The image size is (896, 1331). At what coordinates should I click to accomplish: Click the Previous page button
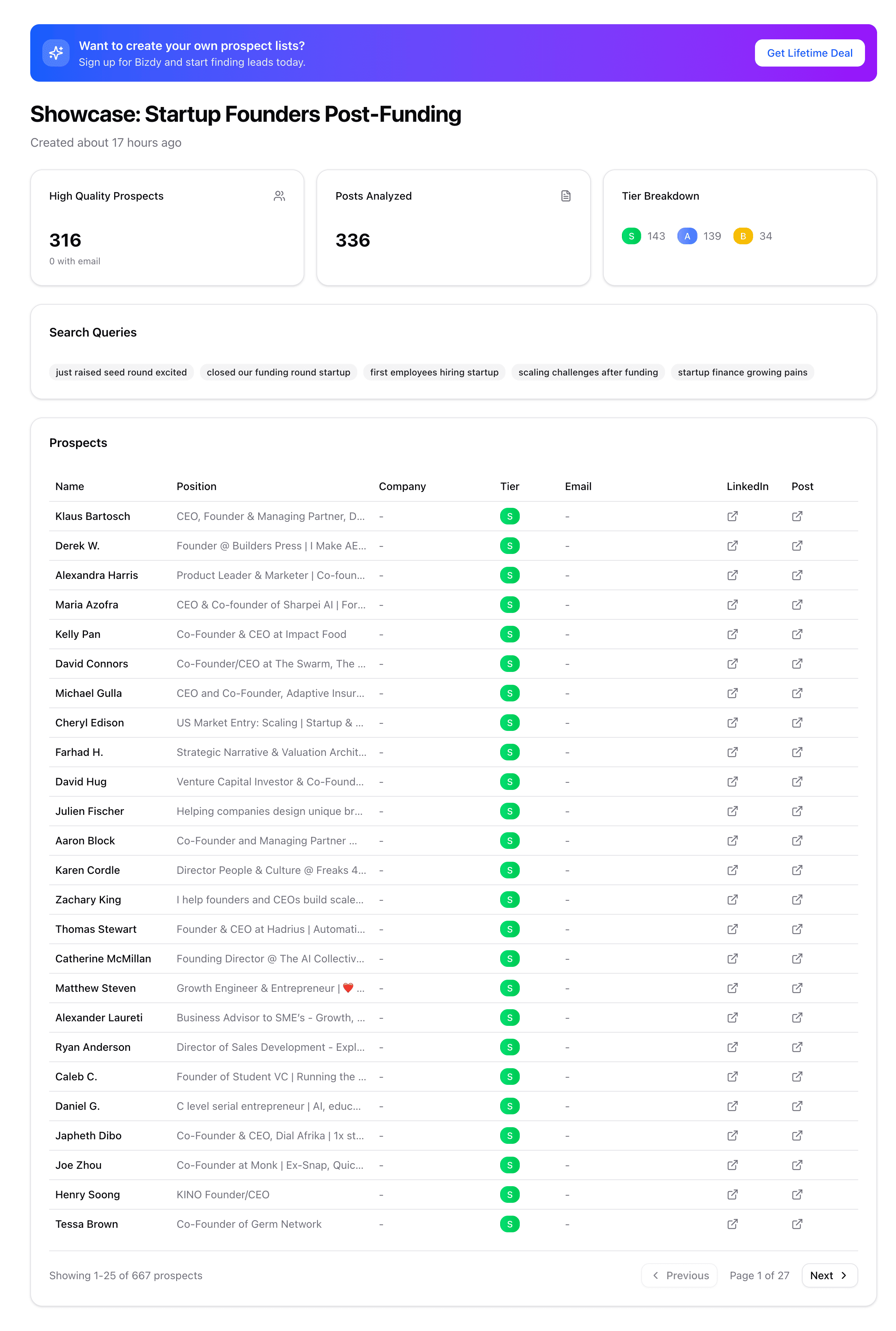(x=679, y=1275)
